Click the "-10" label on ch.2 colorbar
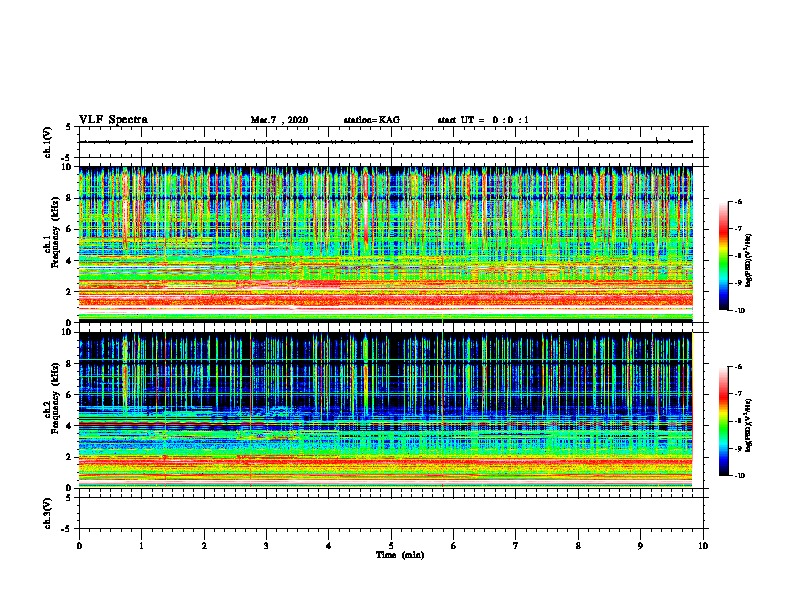The width and height of the screenshot is (792, 612). click(x=739, y=476)
